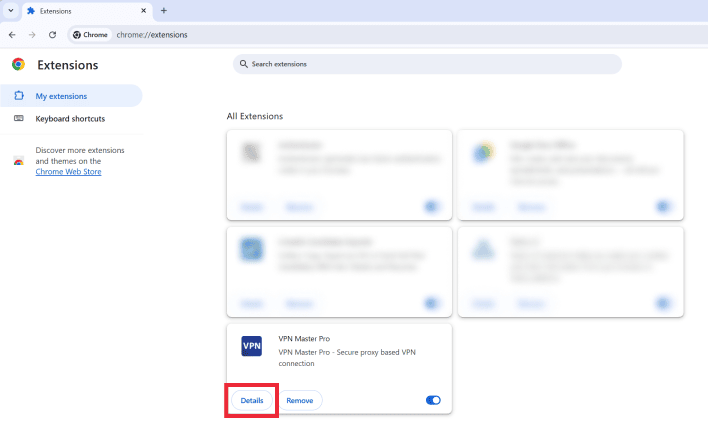Click the magnifier icon in search box
Image resolution: width=708 pixels, height=439 pixels.
tap(243, 64)
